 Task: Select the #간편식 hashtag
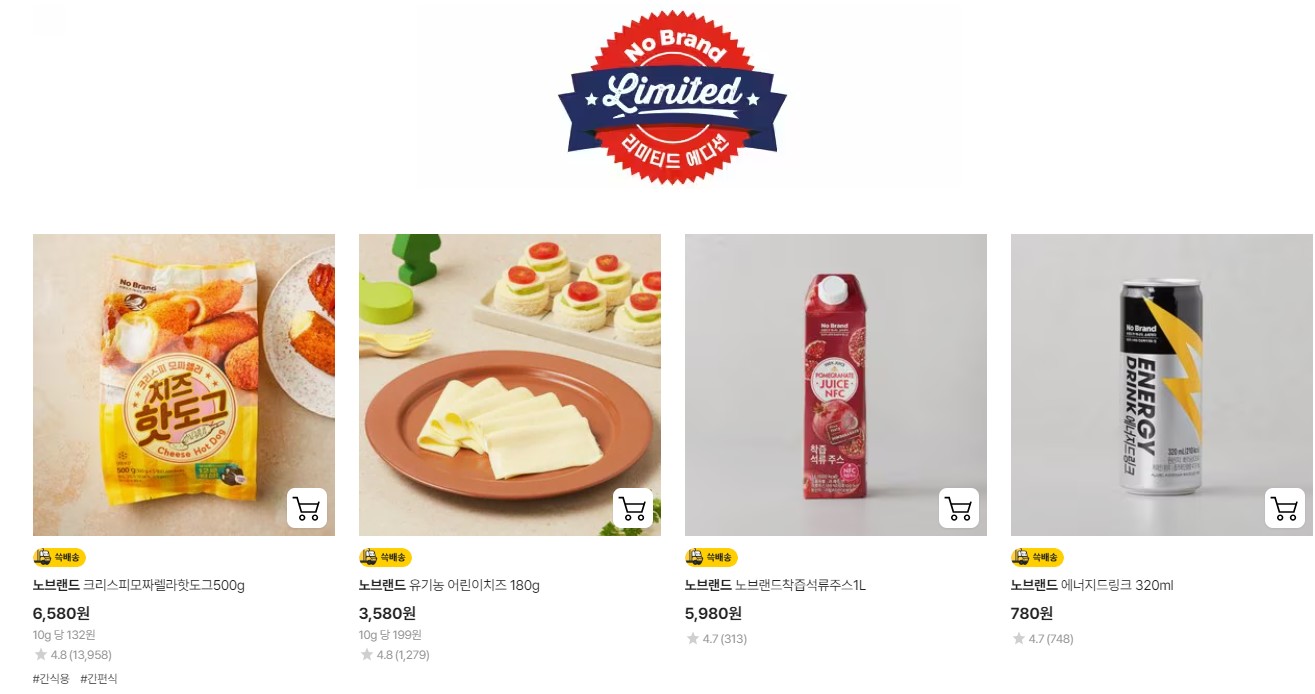click(x=98, y=678)
